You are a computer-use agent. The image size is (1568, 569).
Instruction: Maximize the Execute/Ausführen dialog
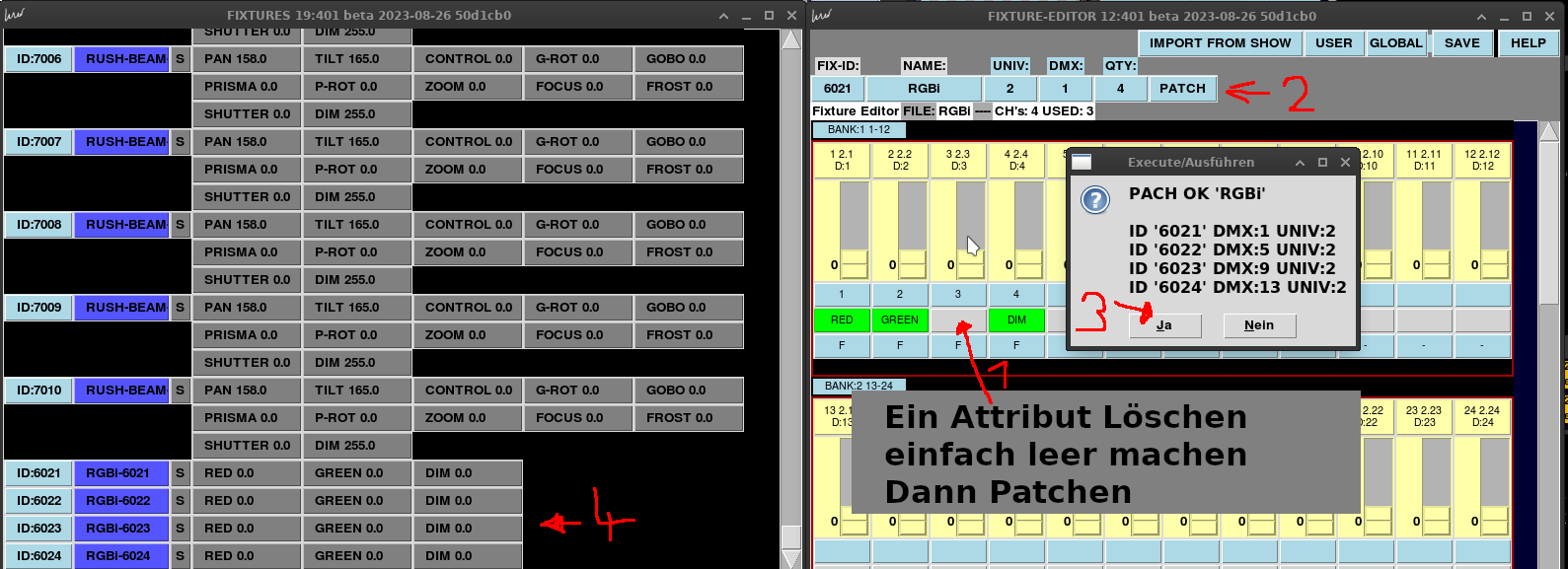(x=1322, y=163)
